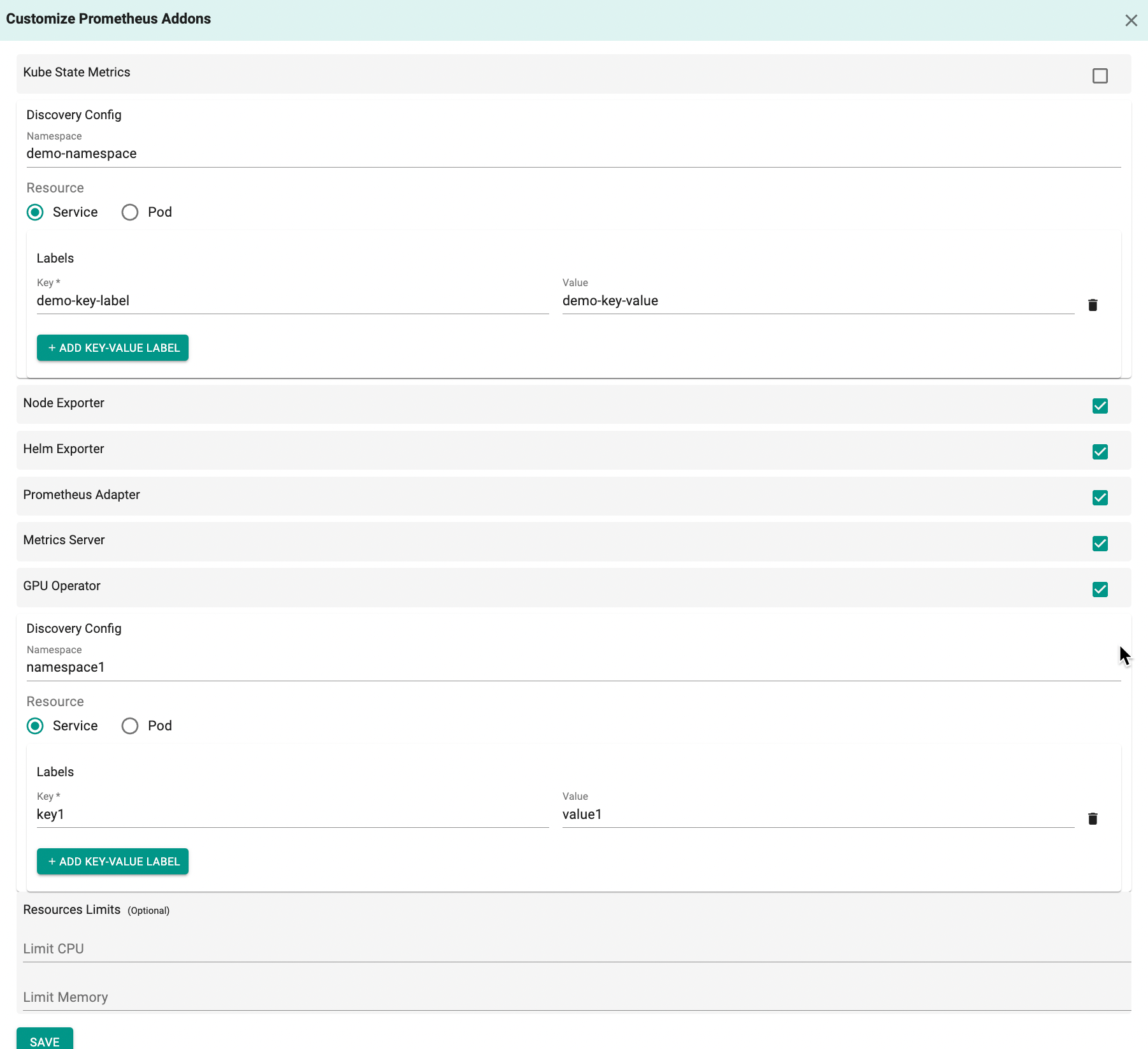Delete the demo-key-label label row
This screenshot has height=1049, width=1148.
(x=1093, y=305)
